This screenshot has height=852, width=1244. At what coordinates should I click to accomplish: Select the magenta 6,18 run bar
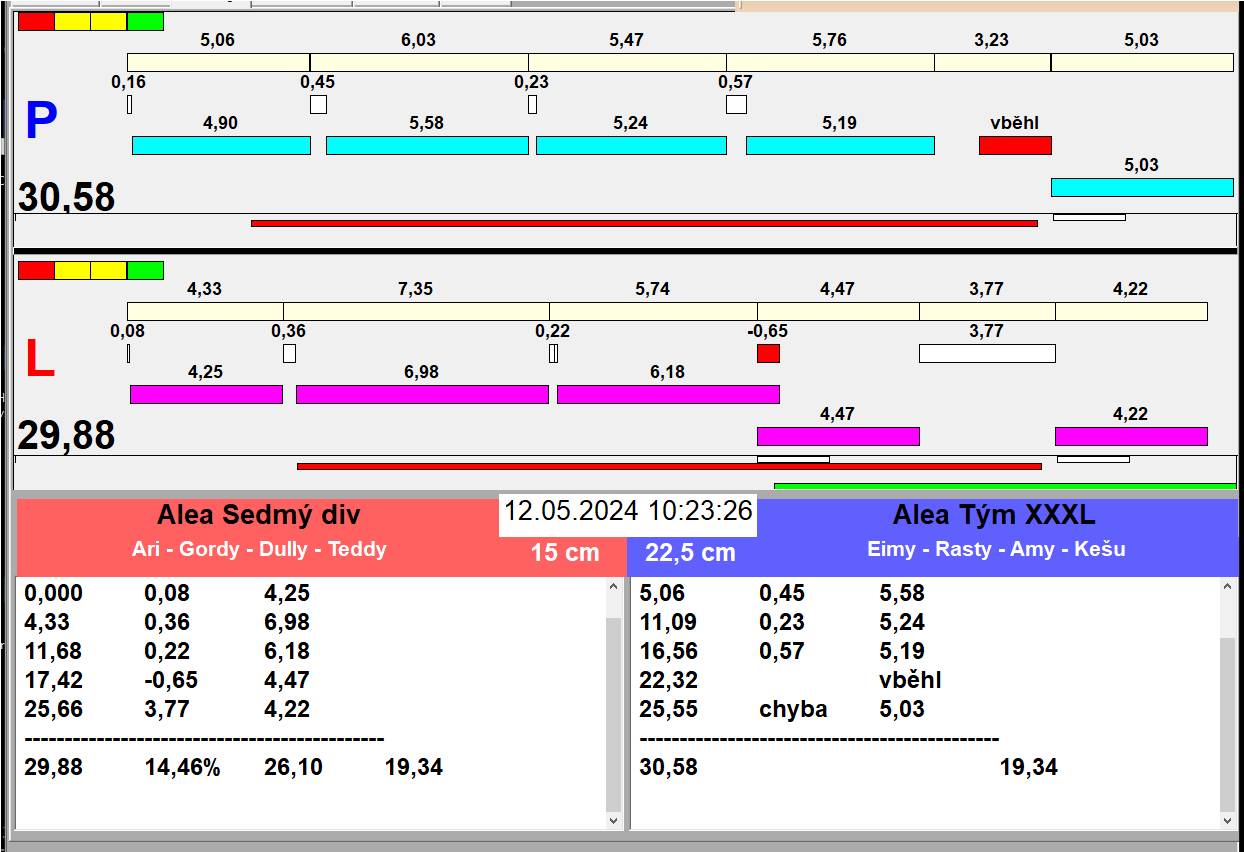point(668,394)
